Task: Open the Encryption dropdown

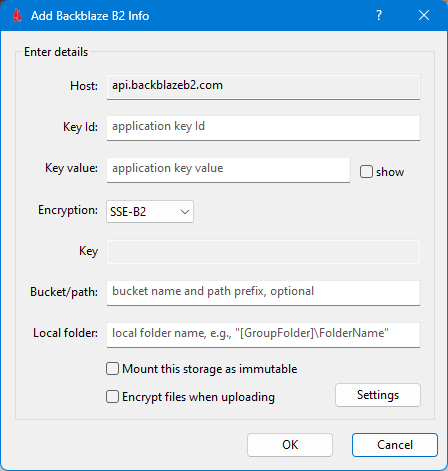Action: (150, 212)
